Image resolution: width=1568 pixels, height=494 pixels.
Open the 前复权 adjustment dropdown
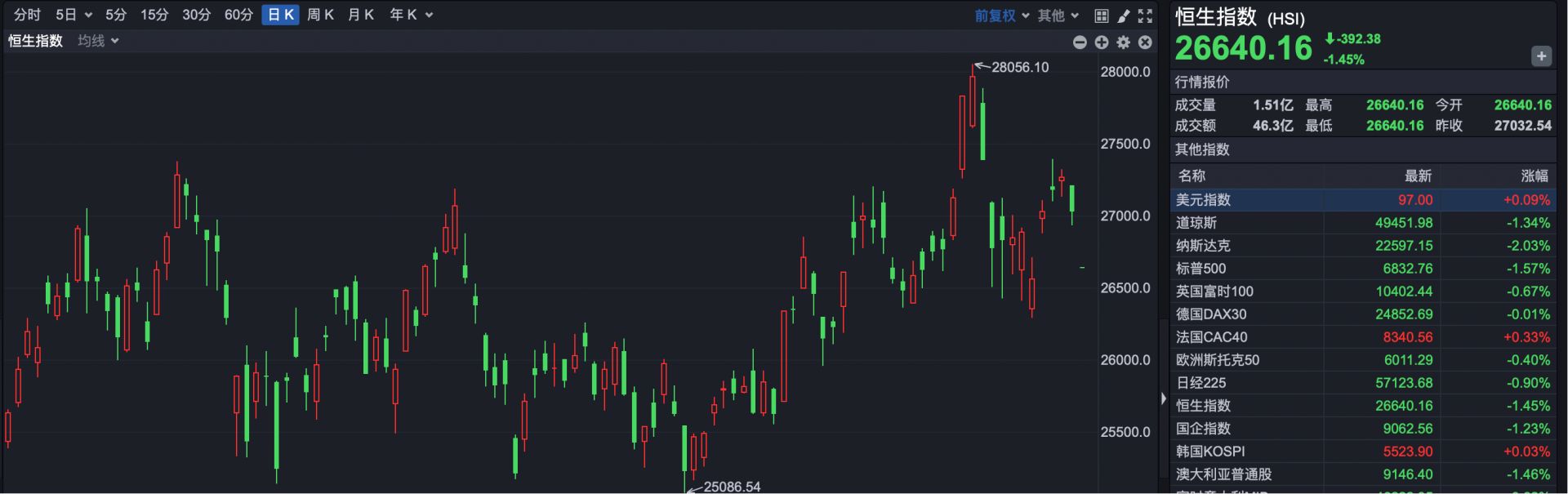(x=1002, y=16)
